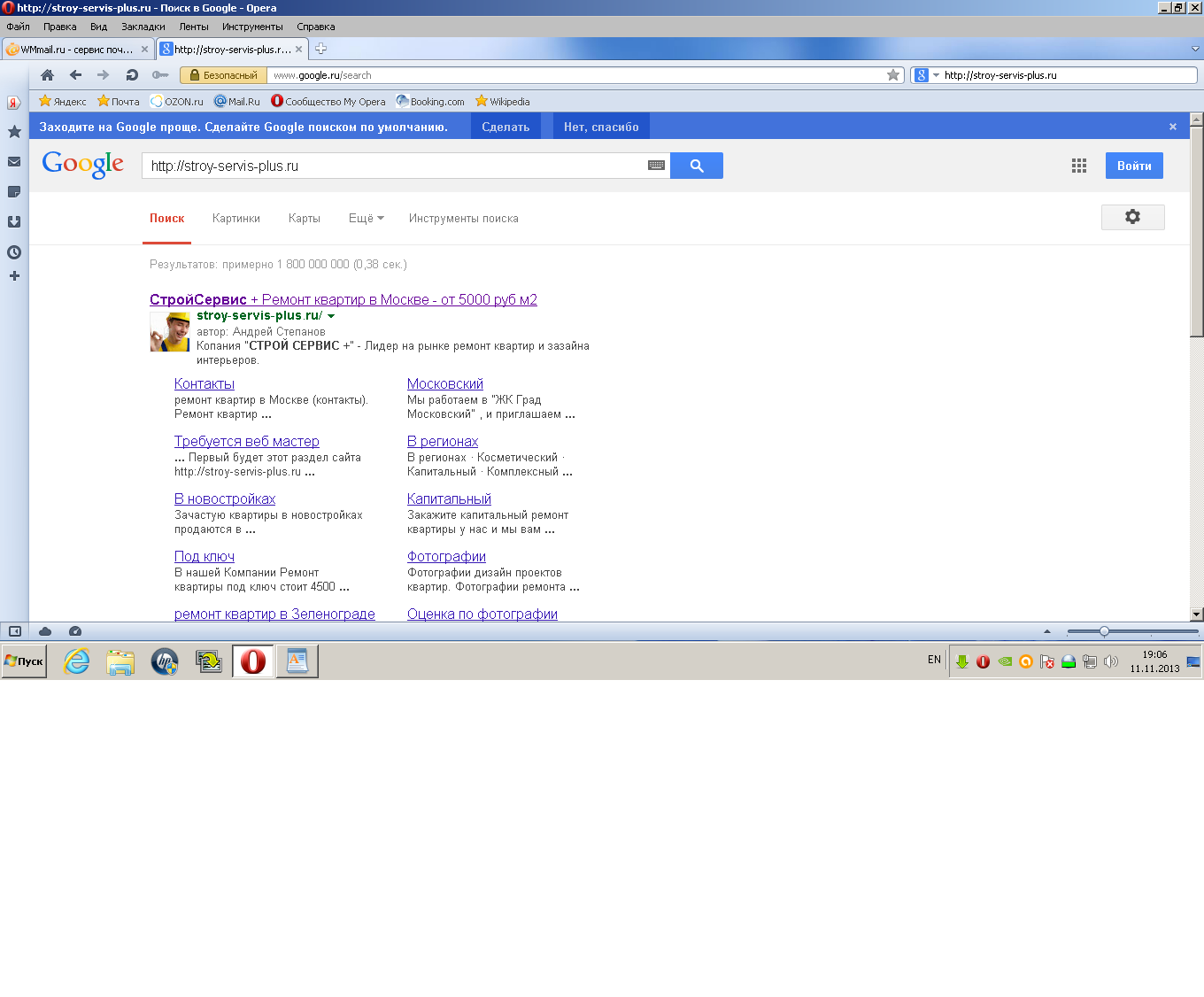Expand the Ещё dropdown in Google navigation
Screen dimensions: 1204x997
366,218
